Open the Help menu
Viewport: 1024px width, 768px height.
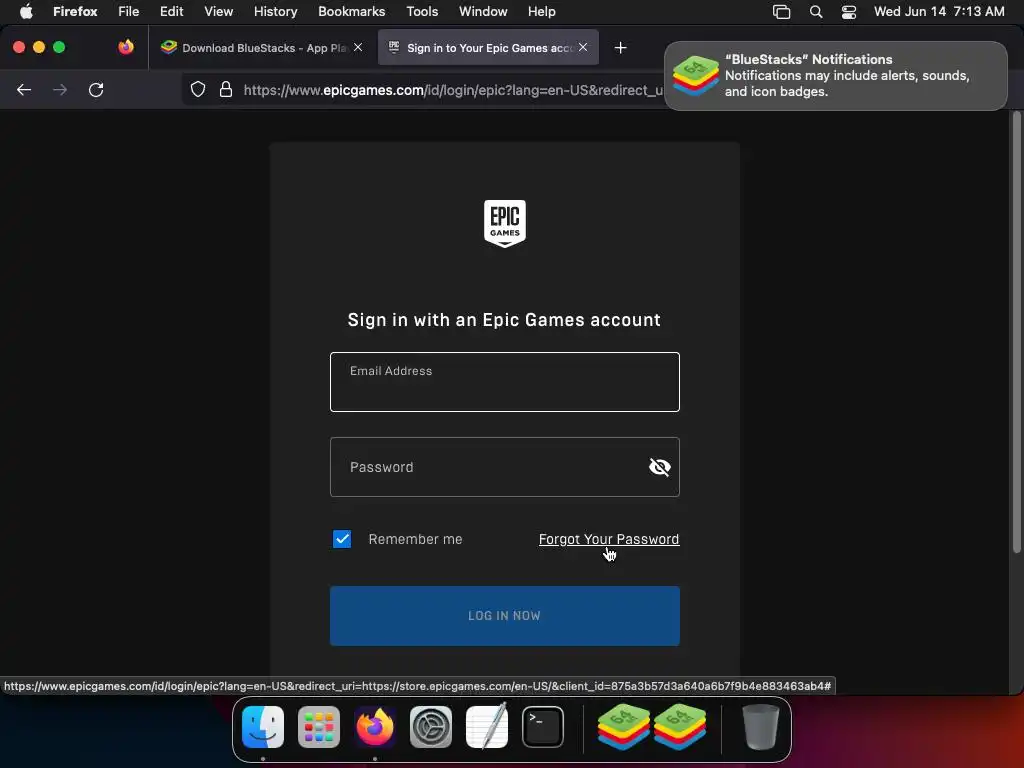tap(541, 11)
